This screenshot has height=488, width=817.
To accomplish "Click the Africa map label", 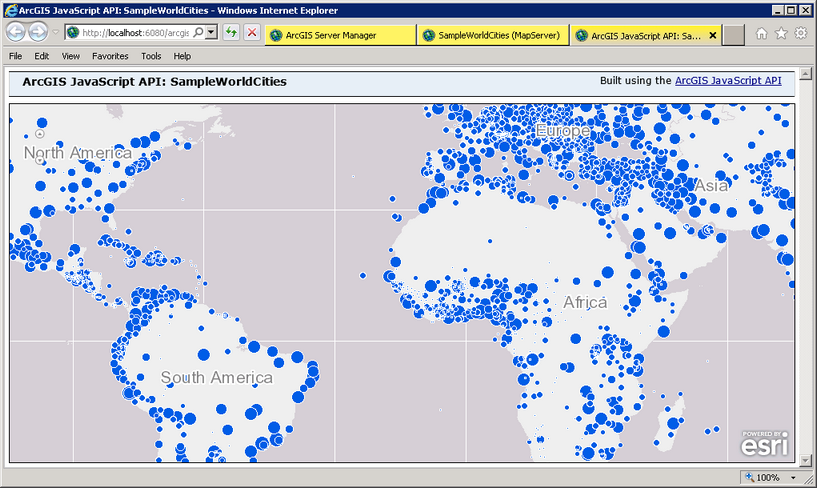I will pyautogui.click(x=585, y=302).
